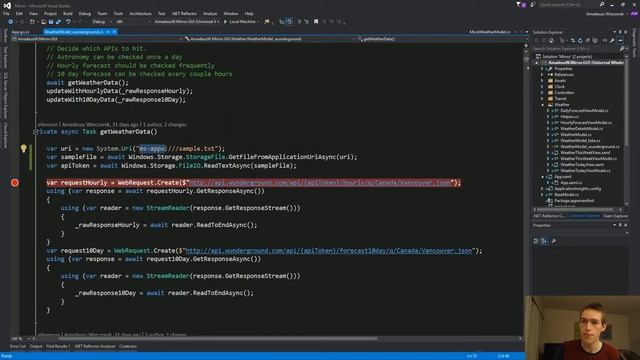Select the BaseModel.cs file
The width and height of the screenshot is (640, 360).
coord(566,195)
